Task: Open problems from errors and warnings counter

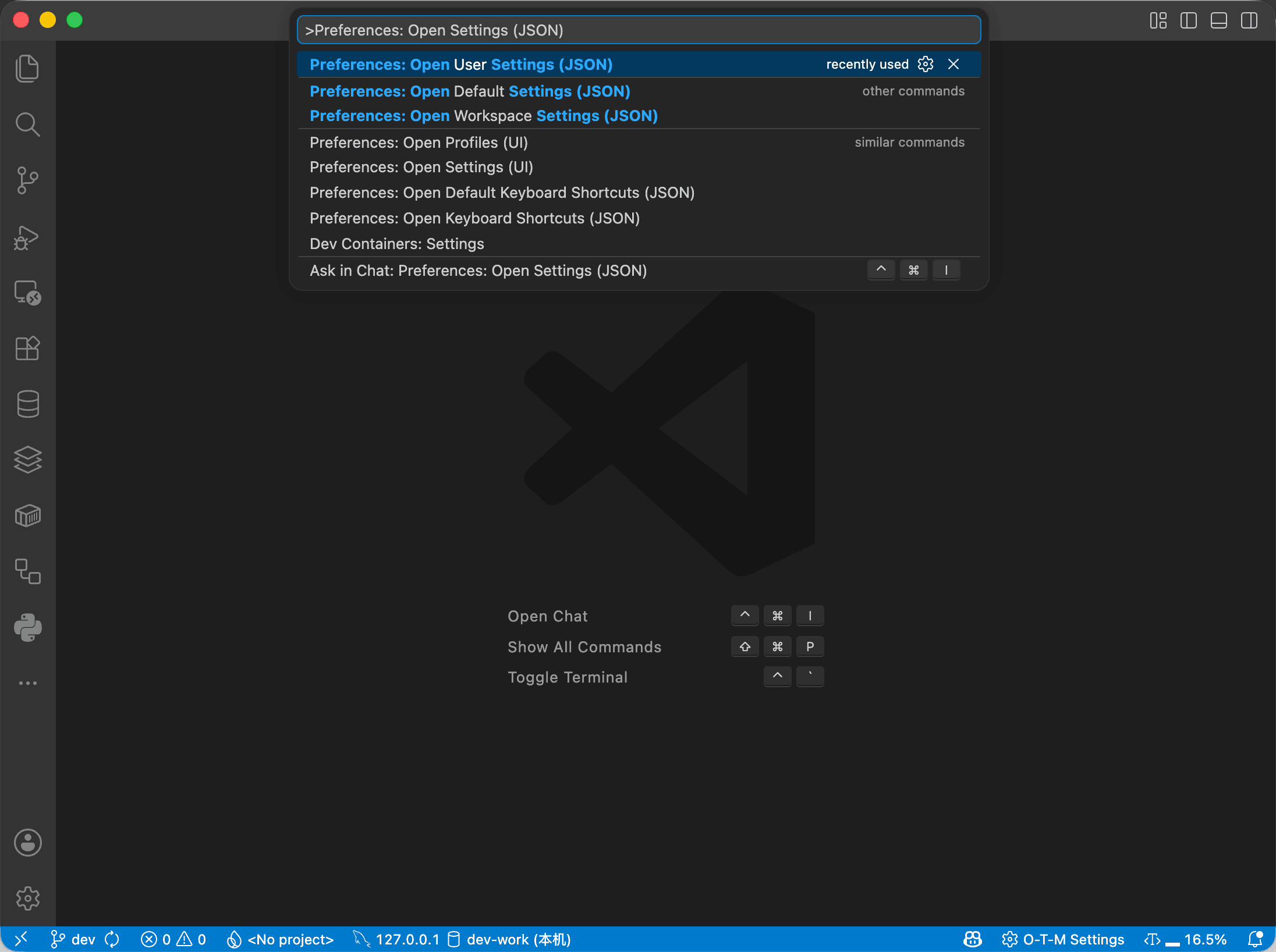Action: click(x=173, y=939)
